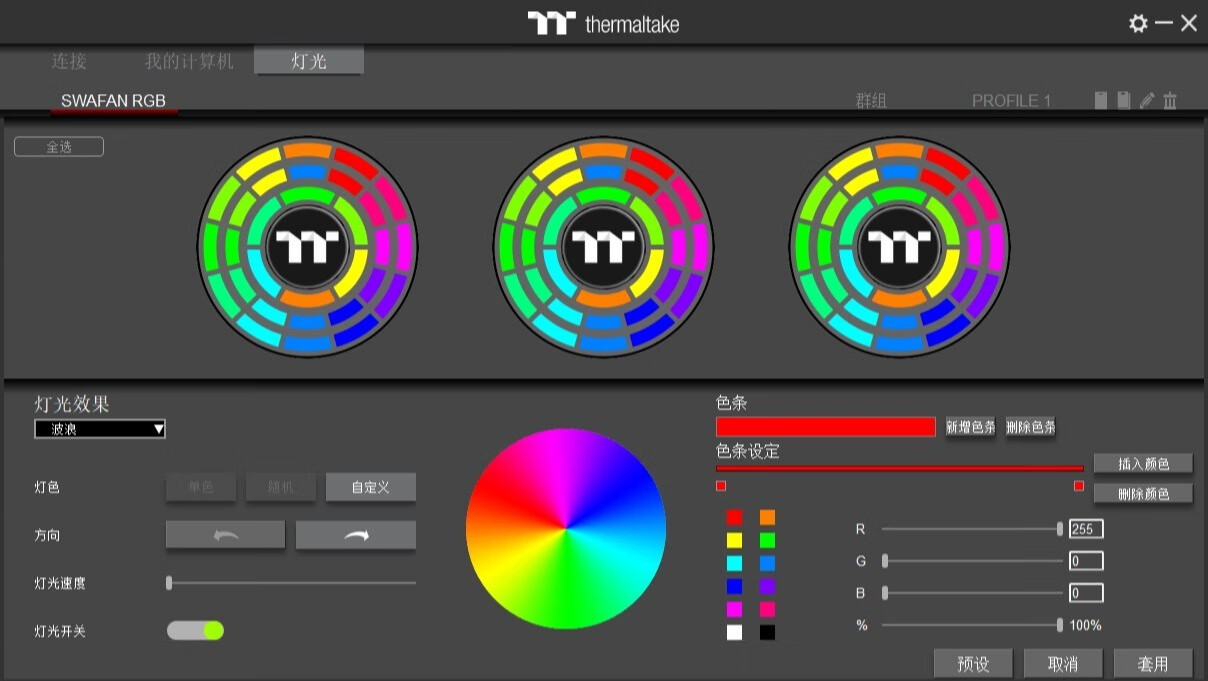
Task: Click the trash delete profile icon
Action: click(x=1170, y=100)
